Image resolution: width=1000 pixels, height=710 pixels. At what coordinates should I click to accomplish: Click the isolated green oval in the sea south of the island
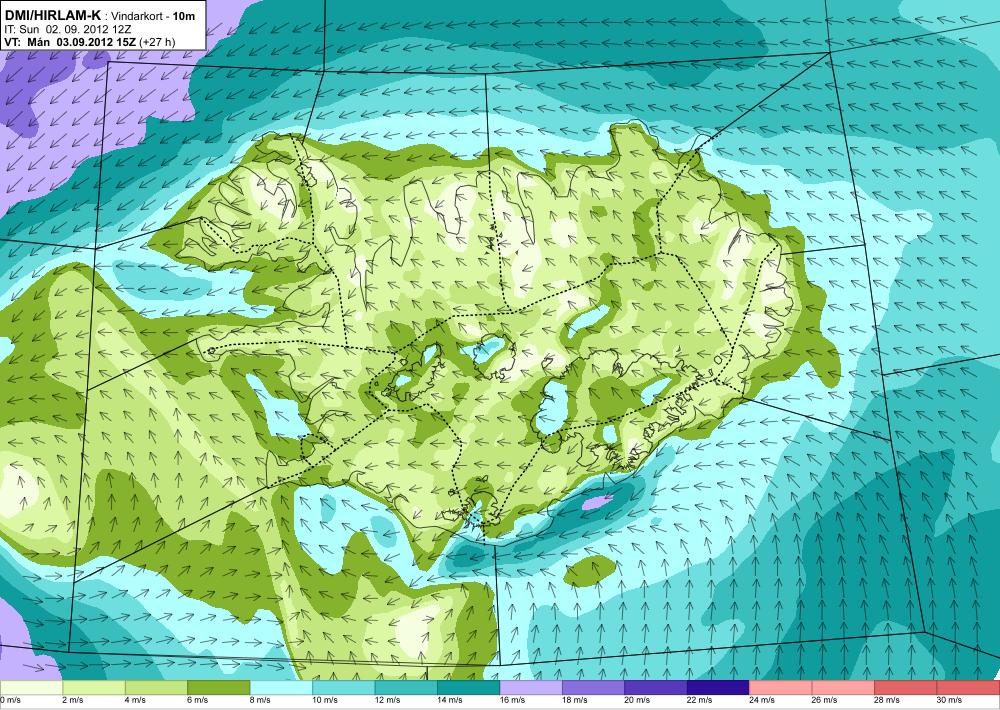point(590,570)
